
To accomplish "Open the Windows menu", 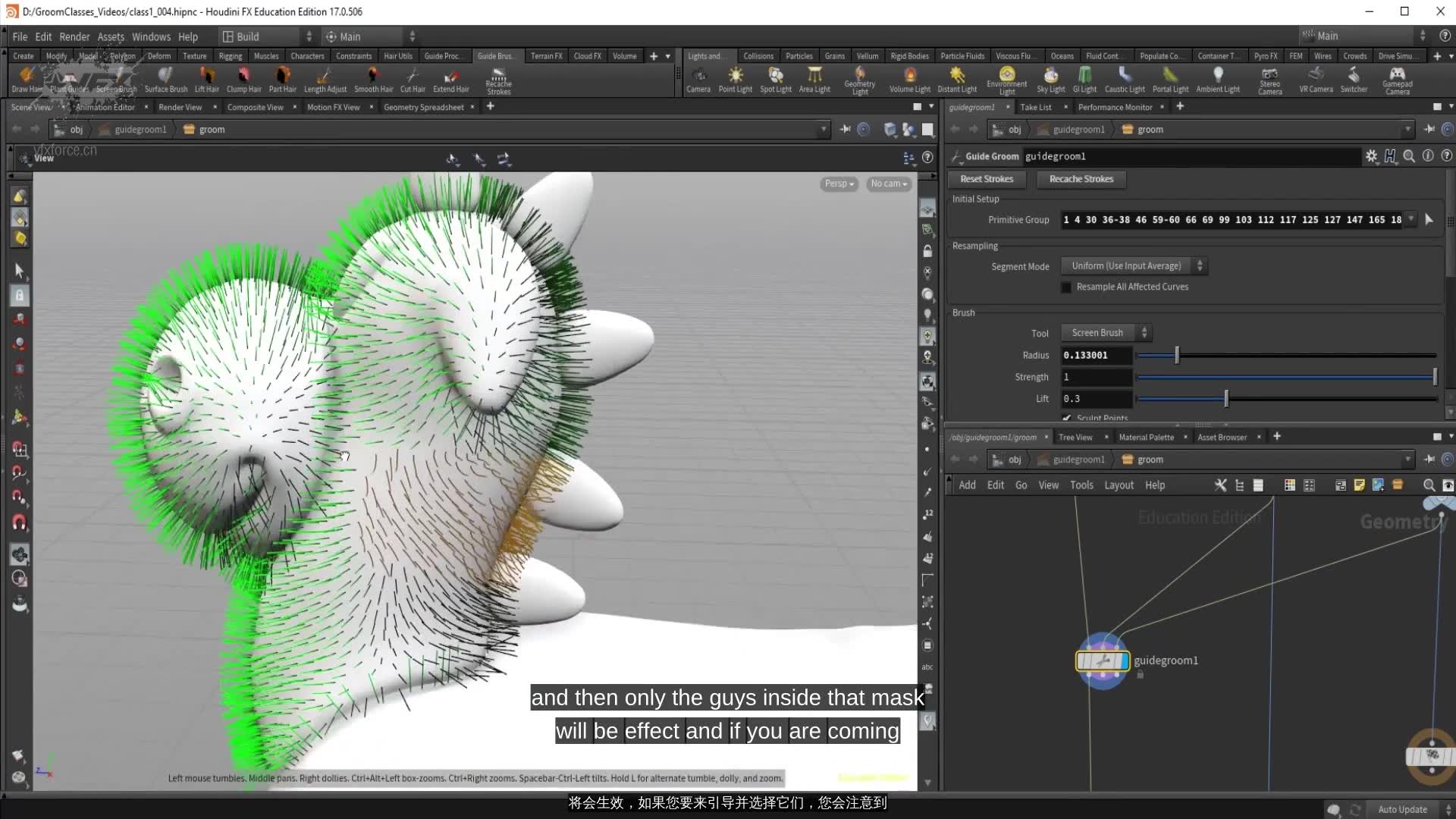I will click(x=151, y=36).
